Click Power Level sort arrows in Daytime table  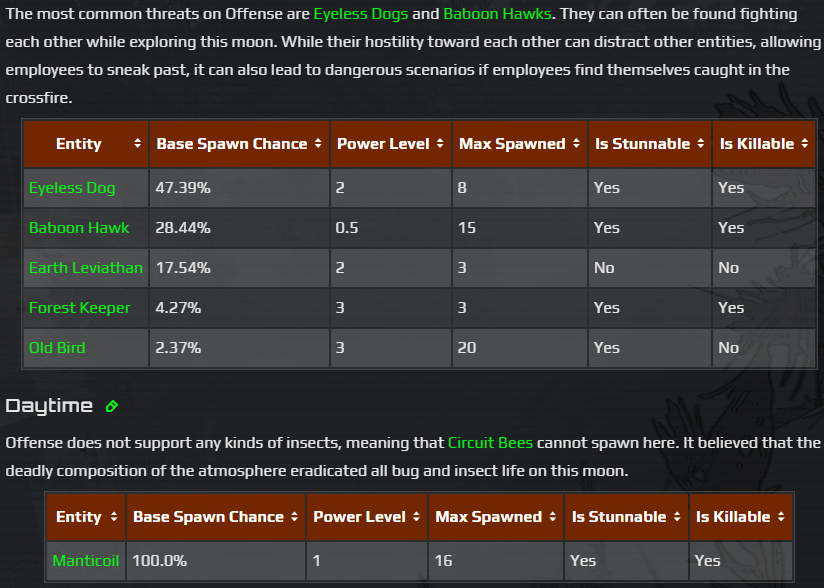pos(416,517)
